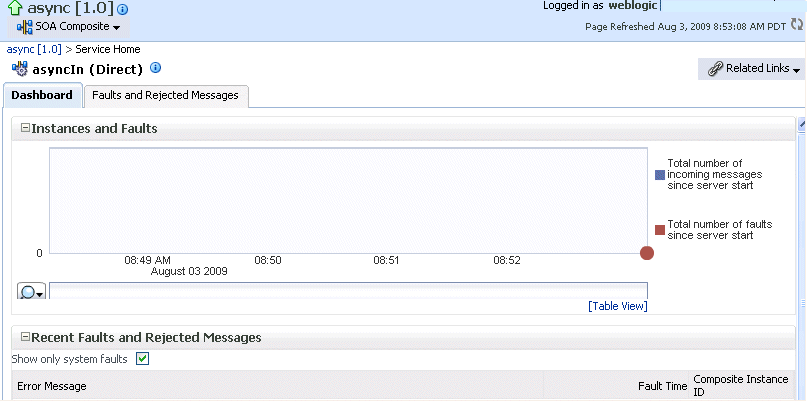Click the blue incoming messages legend swatch
This screenshot has width=807, height=402.
pyautogui.click(x=660, y=175)
